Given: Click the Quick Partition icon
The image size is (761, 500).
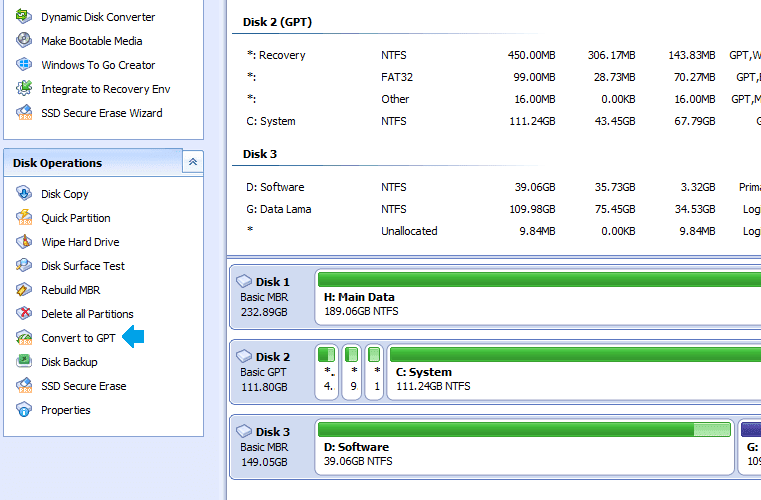Looking at the screenshot, I should pyautogui.click(x=24, y=217).
